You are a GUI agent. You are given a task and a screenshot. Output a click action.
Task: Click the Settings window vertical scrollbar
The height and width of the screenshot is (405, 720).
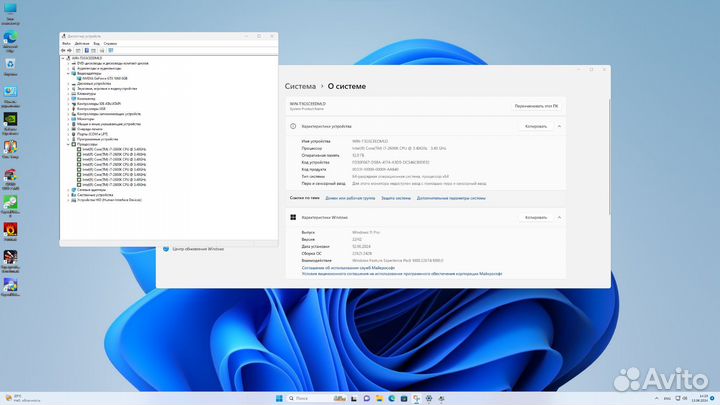[x=609, y=156]
